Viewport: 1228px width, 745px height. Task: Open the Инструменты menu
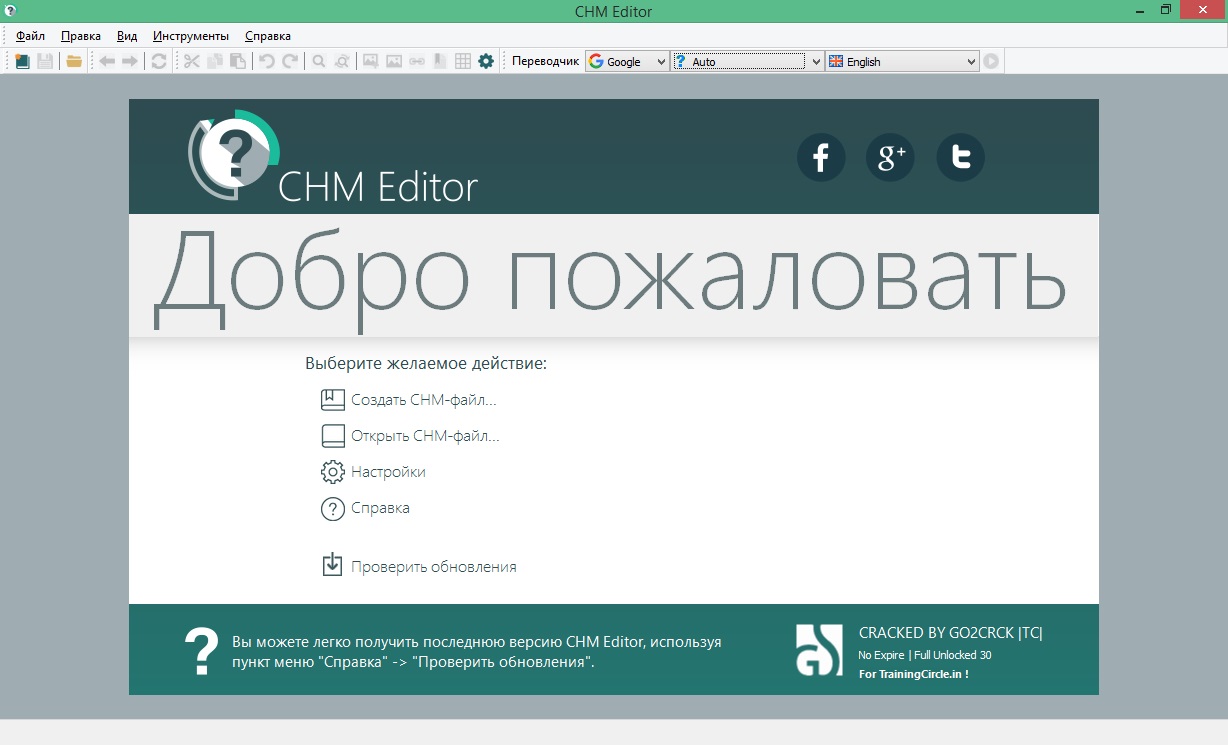191,35
